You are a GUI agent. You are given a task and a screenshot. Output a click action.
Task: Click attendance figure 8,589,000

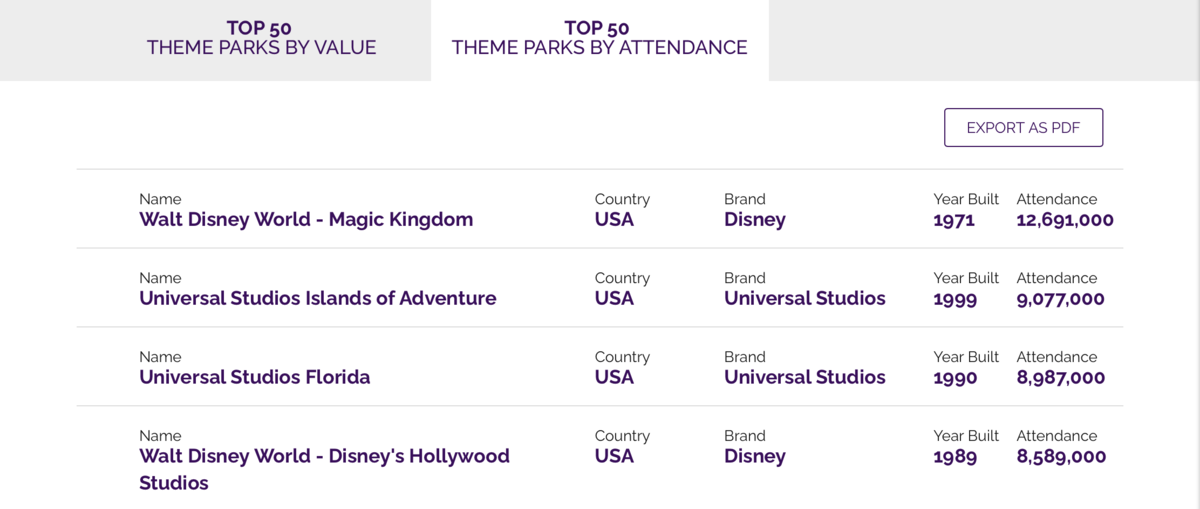point(1061,457)
